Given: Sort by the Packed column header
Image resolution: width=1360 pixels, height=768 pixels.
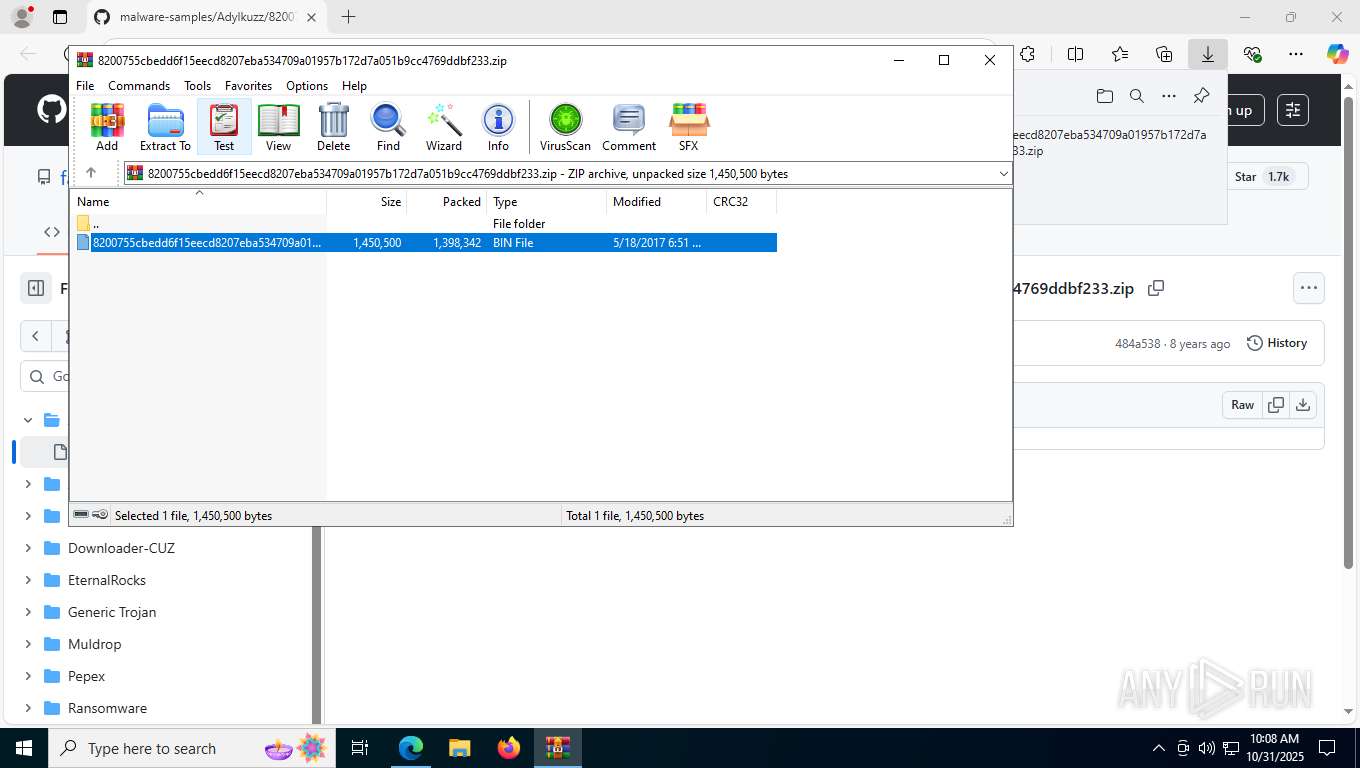Looking at the screenshot, I should pos(447,202).
